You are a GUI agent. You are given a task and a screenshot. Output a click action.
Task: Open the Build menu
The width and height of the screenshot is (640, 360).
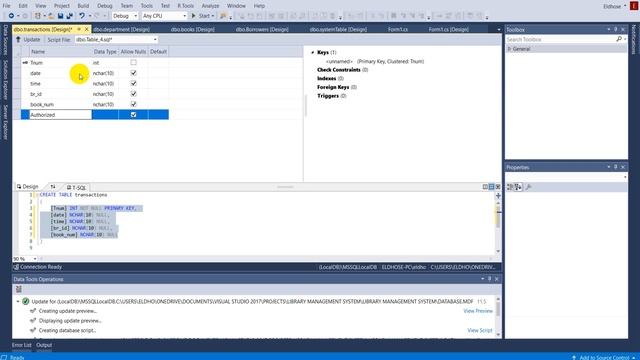[83, 6]
